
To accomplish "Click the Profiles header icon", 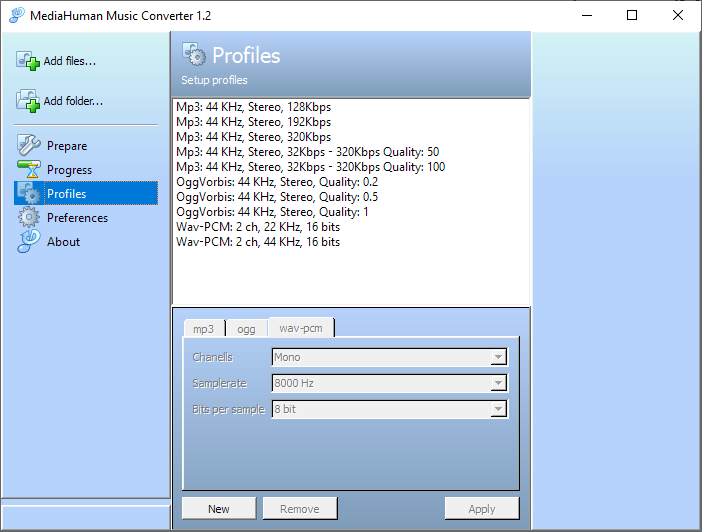I will pyautogui.click(x=194, y=54).
